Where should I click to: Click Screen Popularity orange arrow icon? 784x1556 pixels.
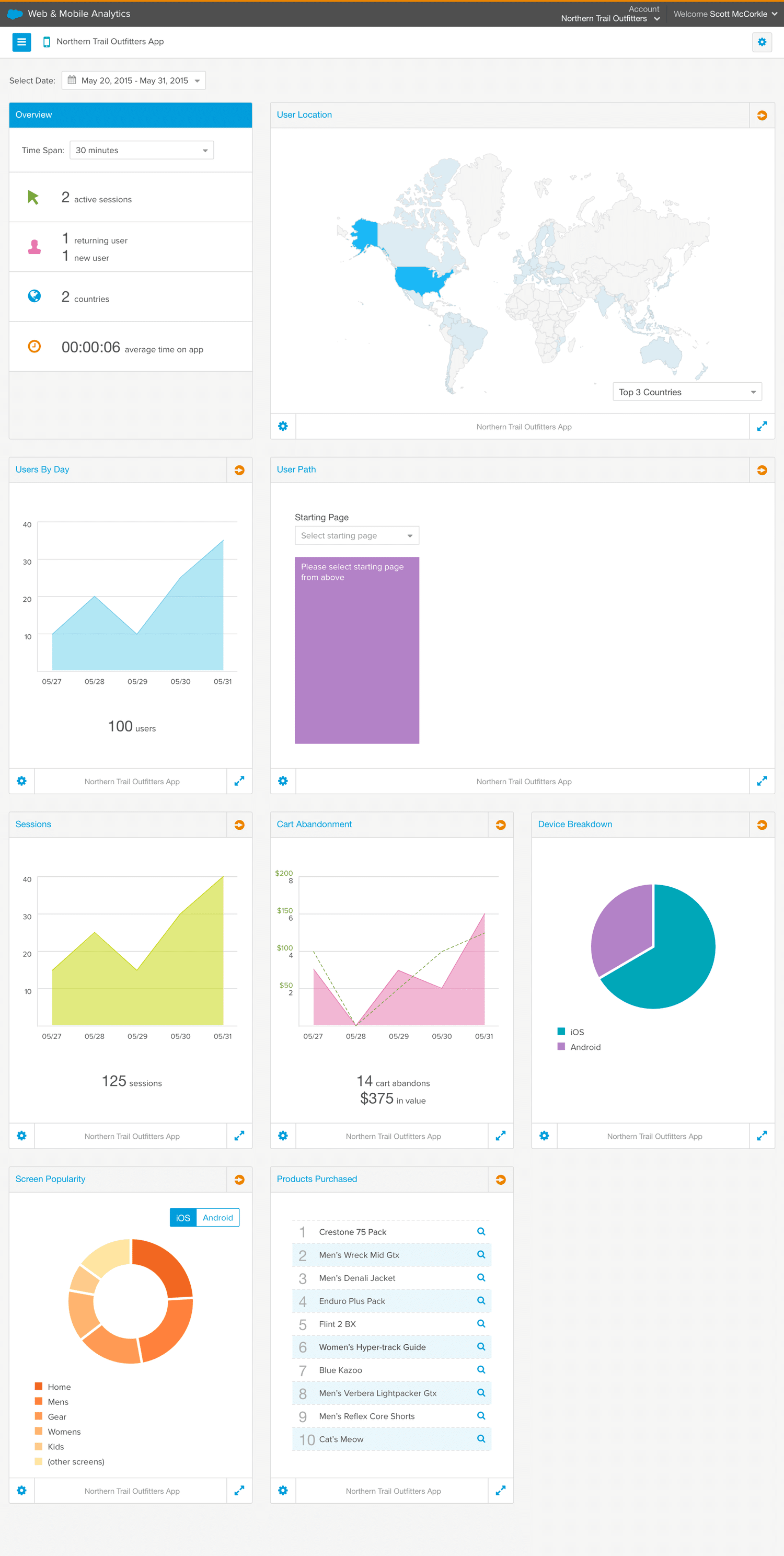(x=239, y=1179)
